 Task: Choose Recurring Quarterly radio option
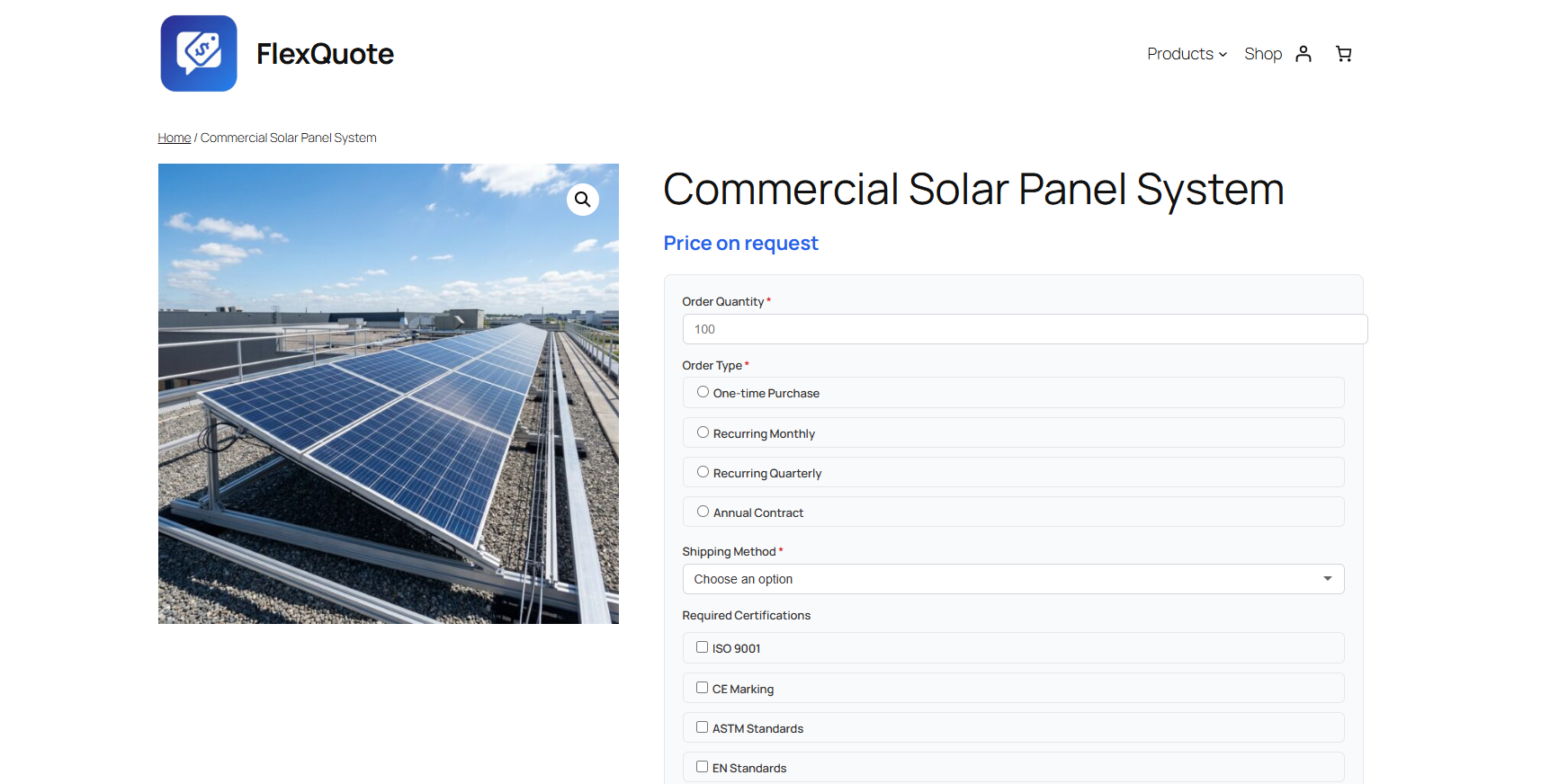pos(703,472)
